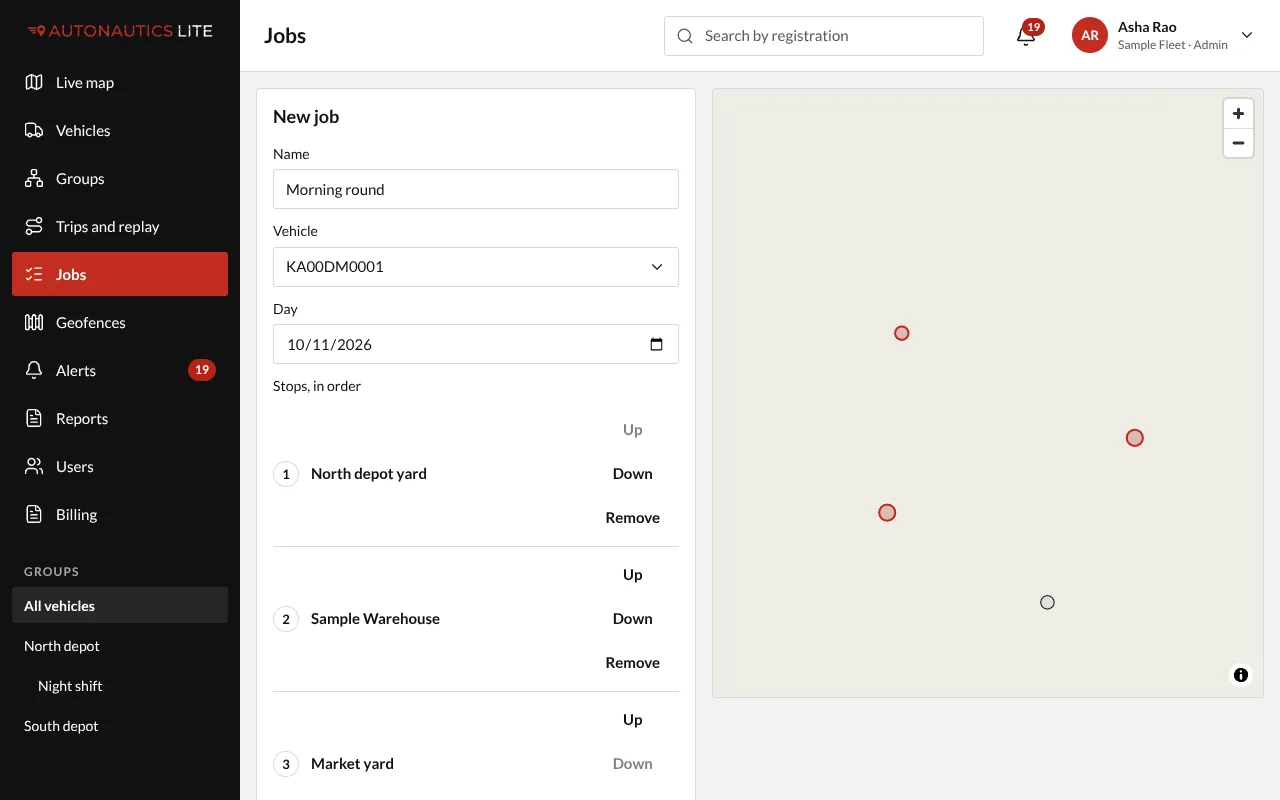Zoom out on the map
The height and width of the screenshot is (800, 1280).
(1238, 143)
